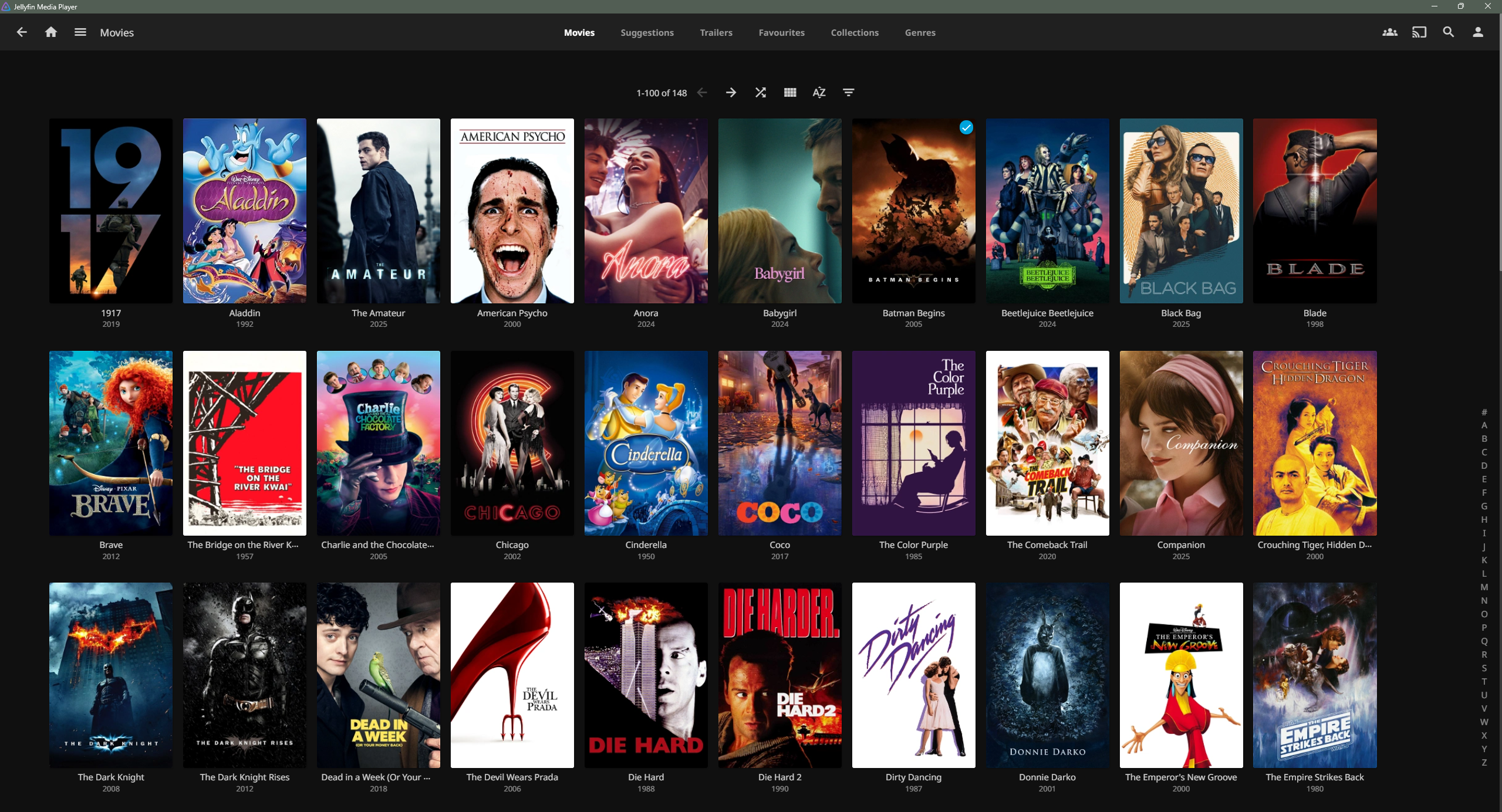Open the Brave poster
This screenshot has height=812, width=1502.
(111, 443)
